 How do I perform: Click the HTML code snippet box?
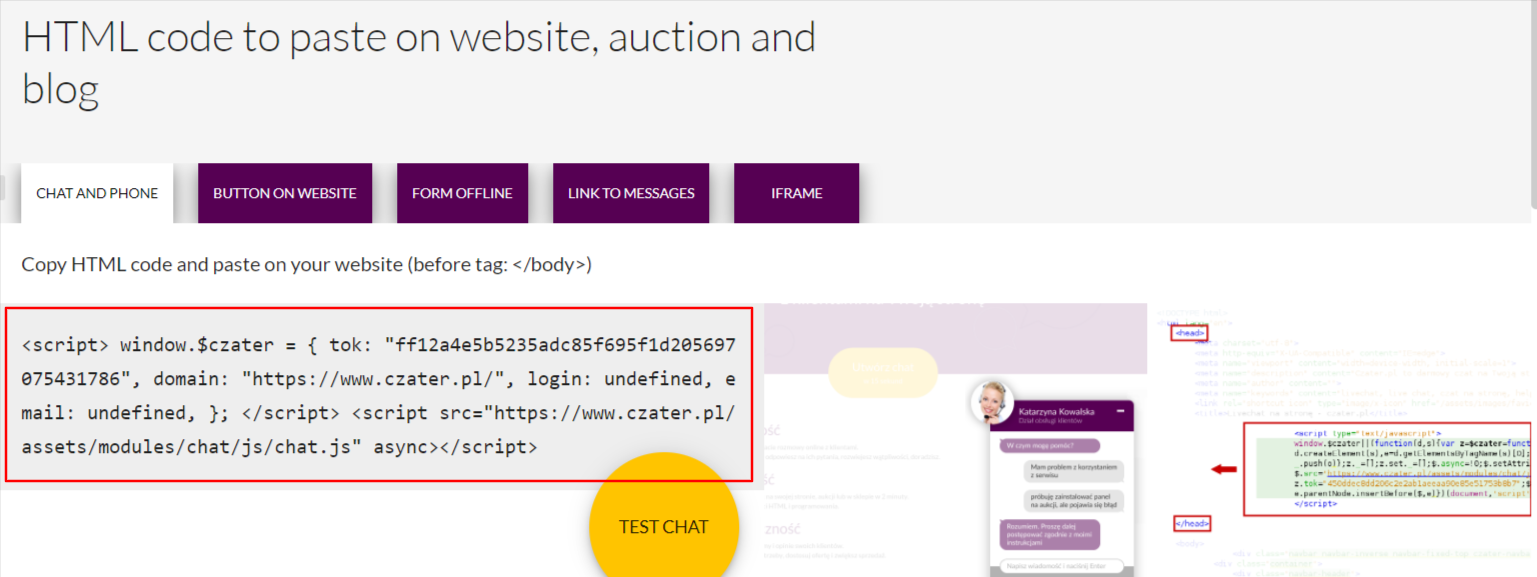[x=379, y=395]
